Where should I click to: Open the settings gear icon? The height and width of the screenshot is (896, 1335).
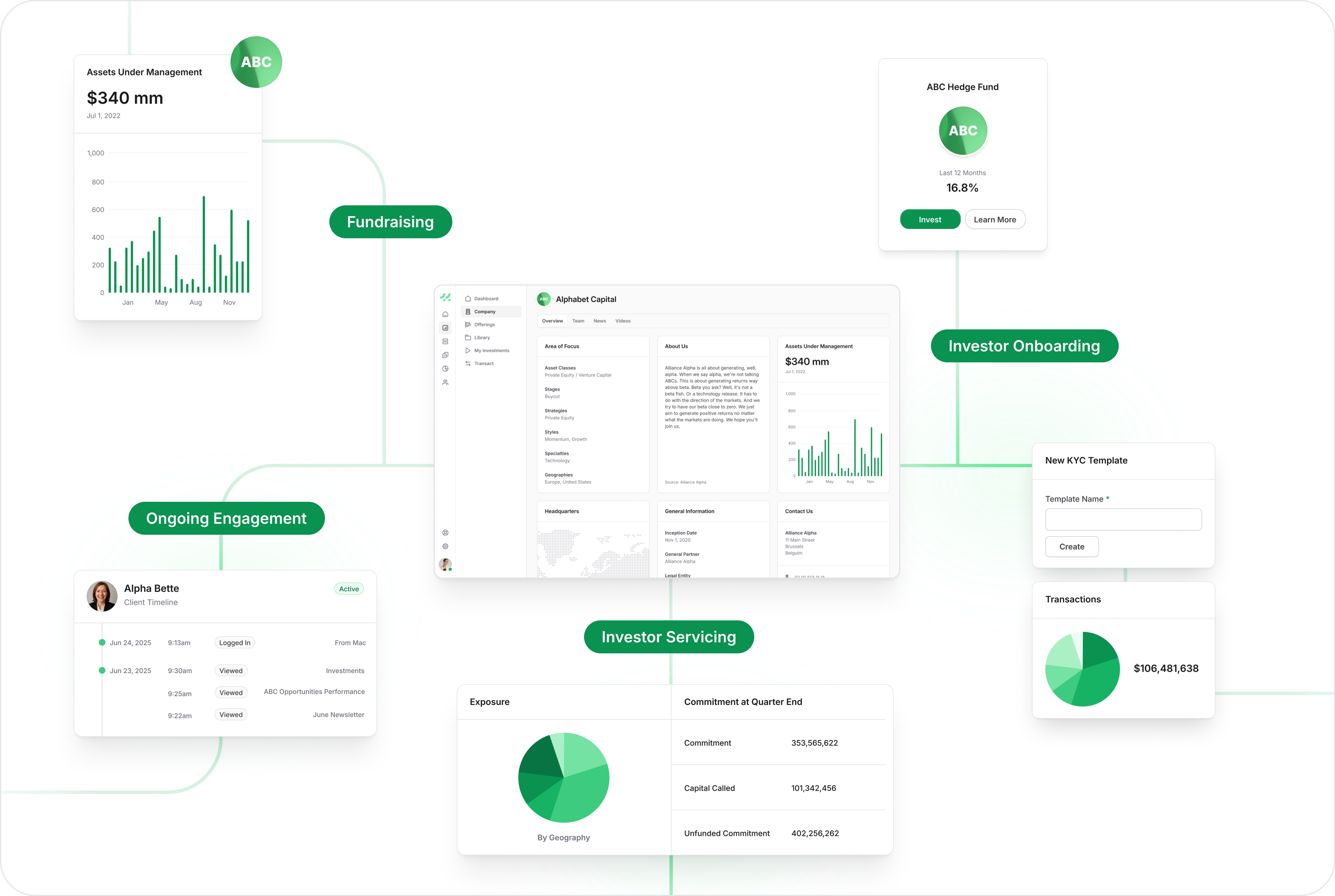pyautogui.click(x=445, y=546)
